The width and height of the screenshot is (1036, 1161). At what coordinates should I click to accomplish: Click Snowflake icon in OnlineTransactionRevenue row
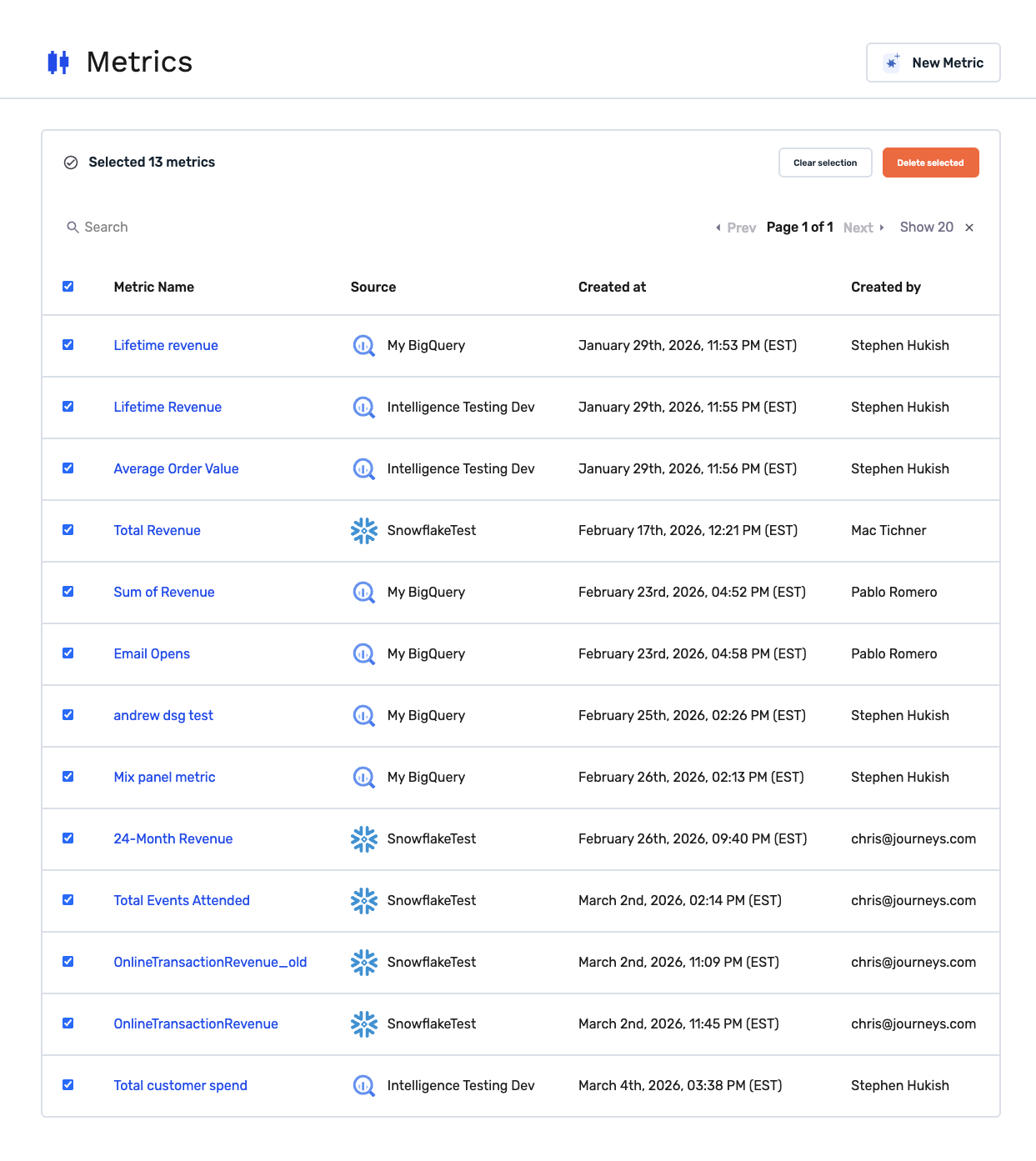coord(364,1024)
